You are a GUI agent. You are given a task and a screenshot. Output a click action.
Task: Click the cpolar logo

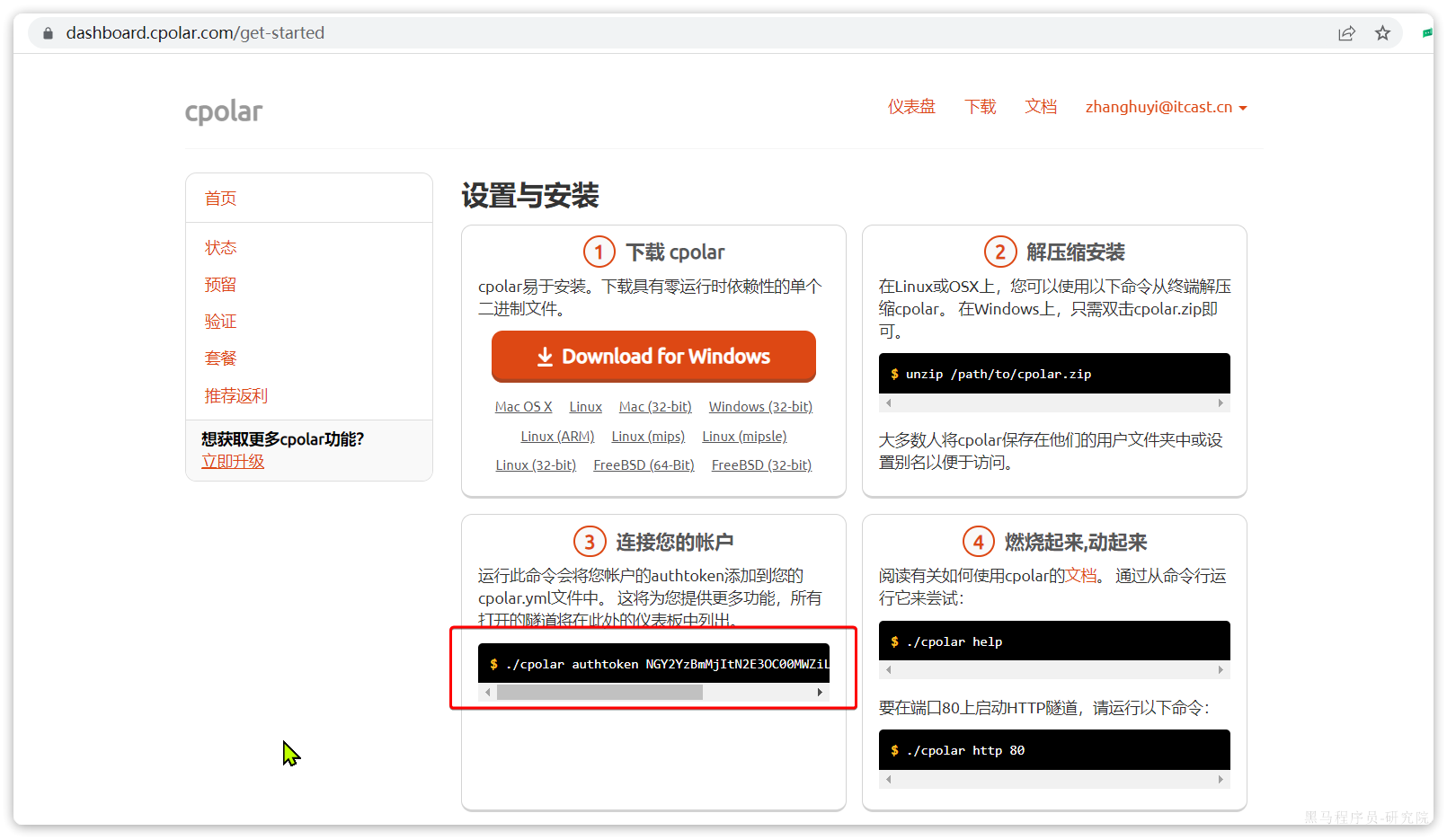coord(224,111)
